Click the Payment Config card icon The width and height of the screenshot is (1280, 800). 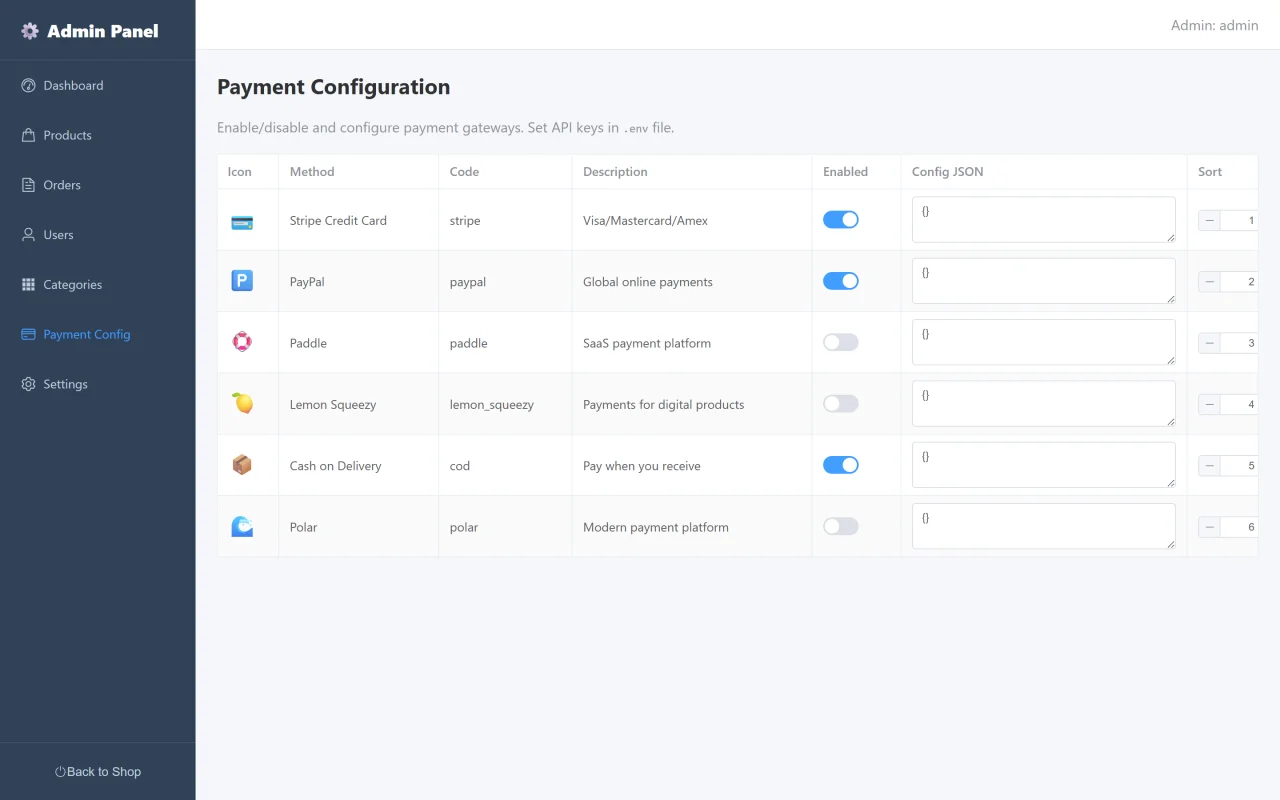click(x=28, y=335)
